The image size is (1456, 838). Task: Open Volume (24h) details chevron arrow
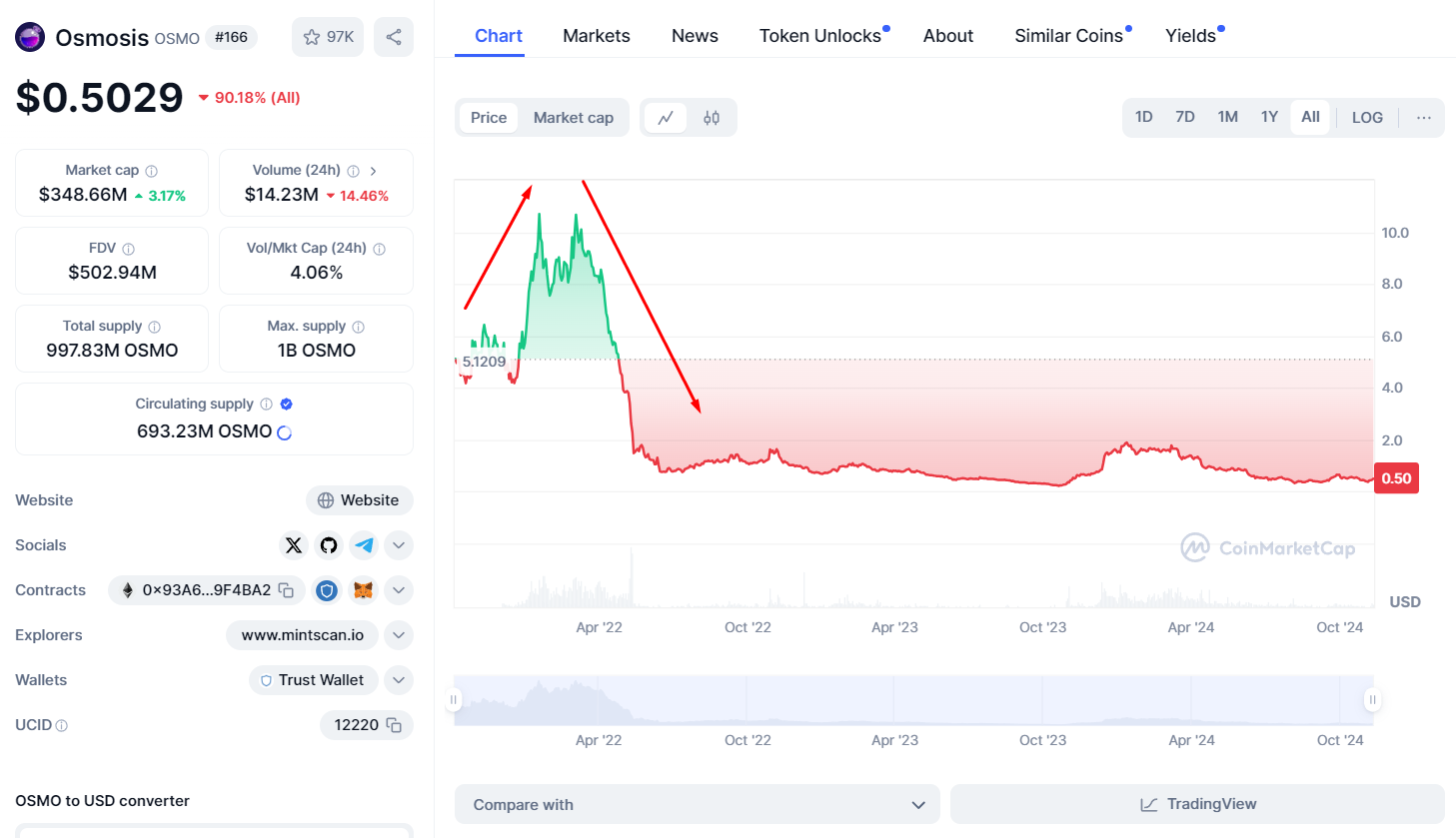(x=373, y=171)
